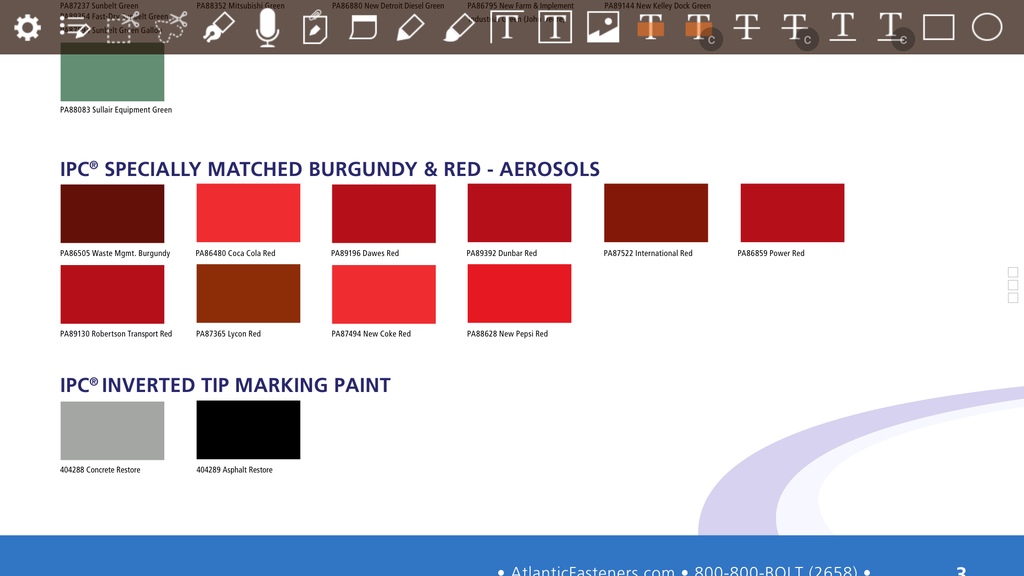
Task: Select the rectangular snapshot cut tool
Action: (x=122, y=27)
